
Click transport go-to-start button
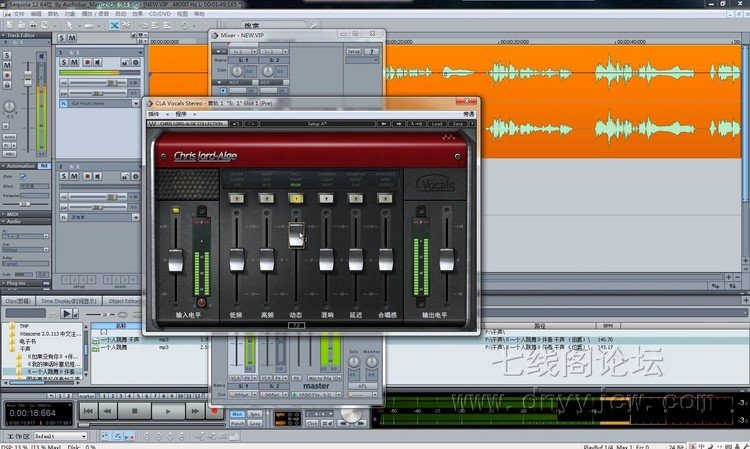(88, 411)
